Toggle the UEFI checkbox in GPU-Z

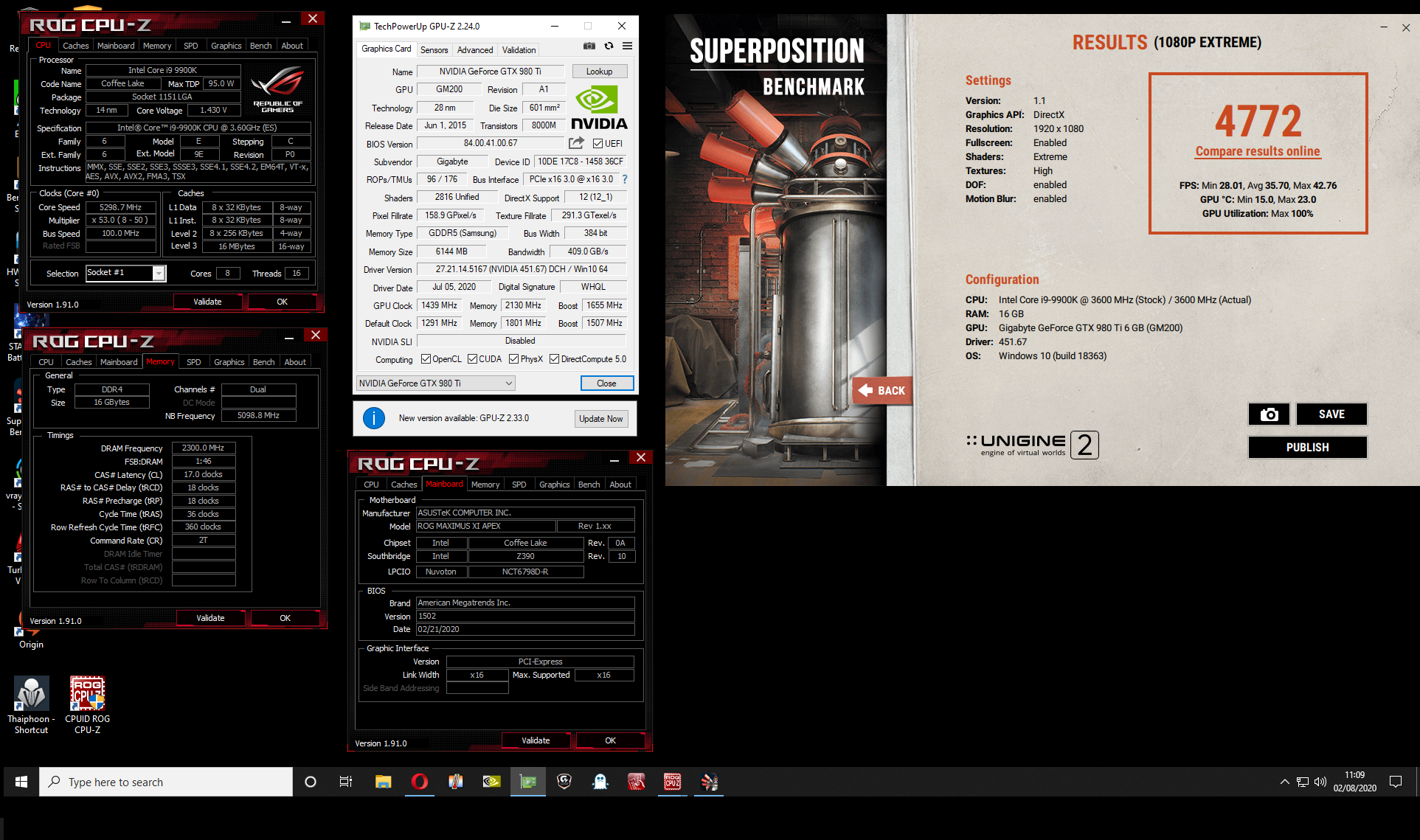pos(598,144)
